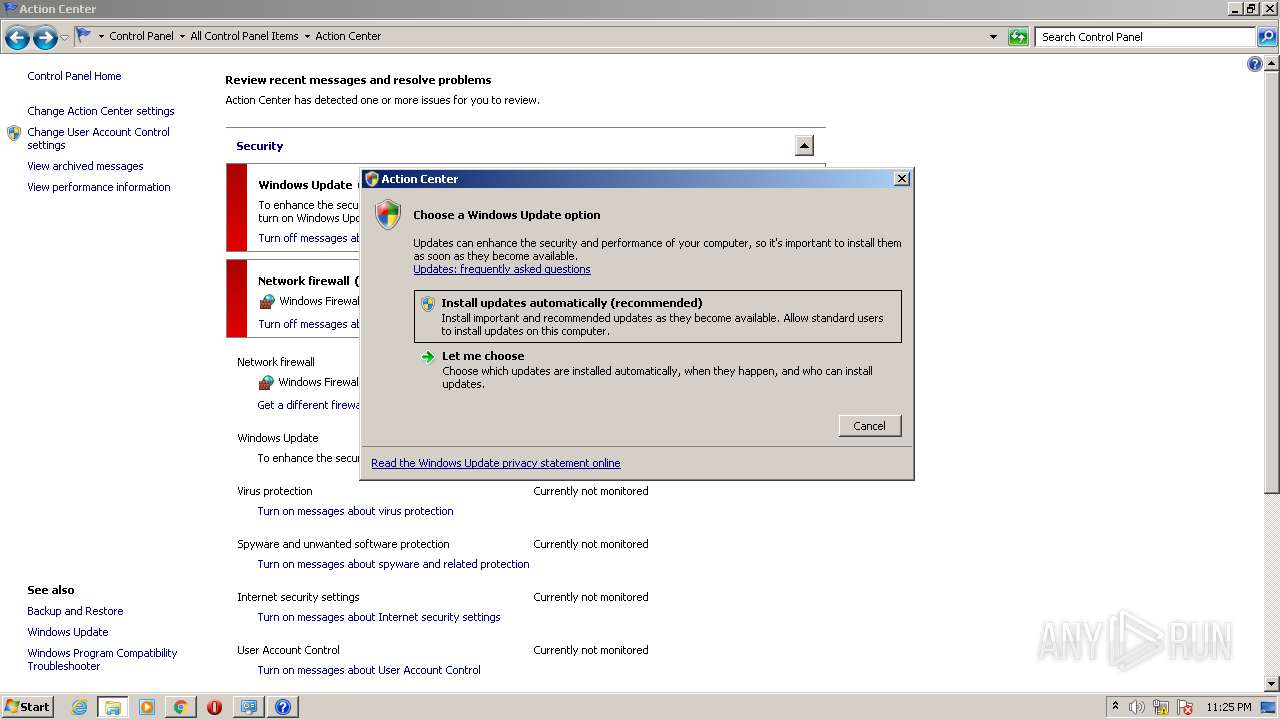Select Control Panel in address breadcrumb

(141, 36)
